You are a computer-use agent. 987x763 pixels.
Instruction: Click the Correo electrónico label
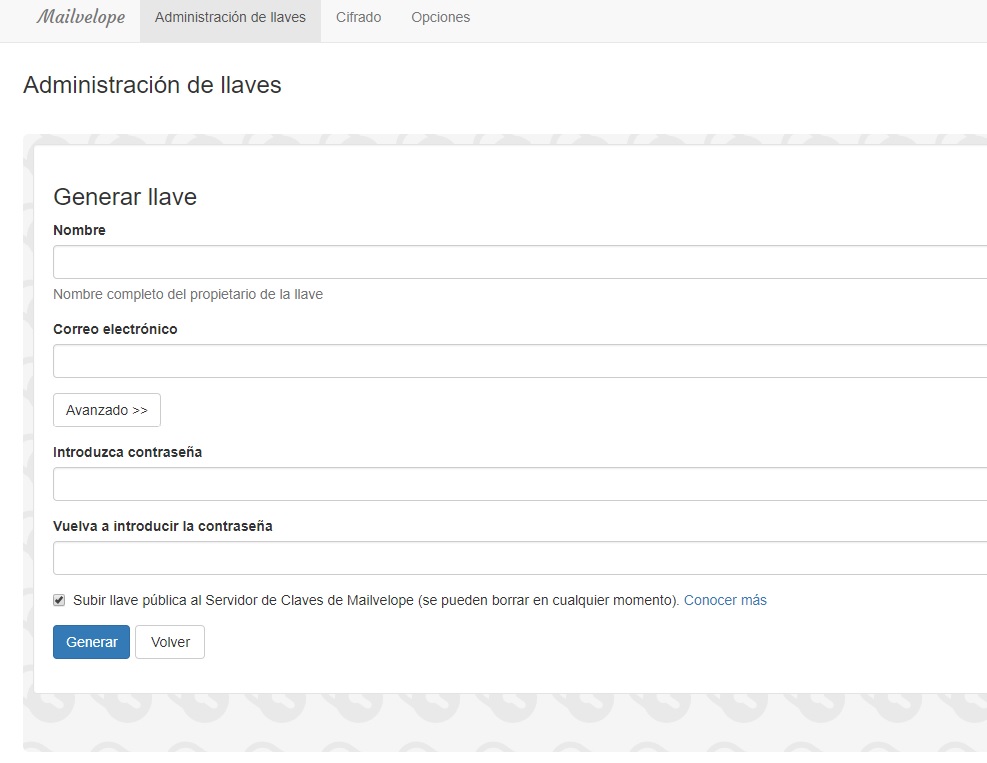click(x=115, y=329)
